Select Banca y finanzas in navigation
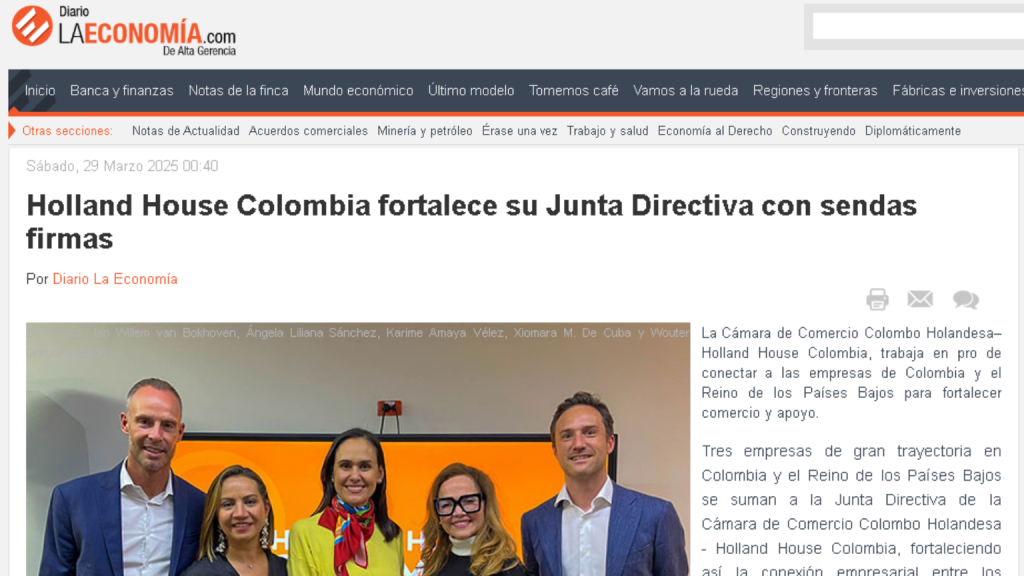Screen dimensions: 1024x576 click(x=121, y=91)
